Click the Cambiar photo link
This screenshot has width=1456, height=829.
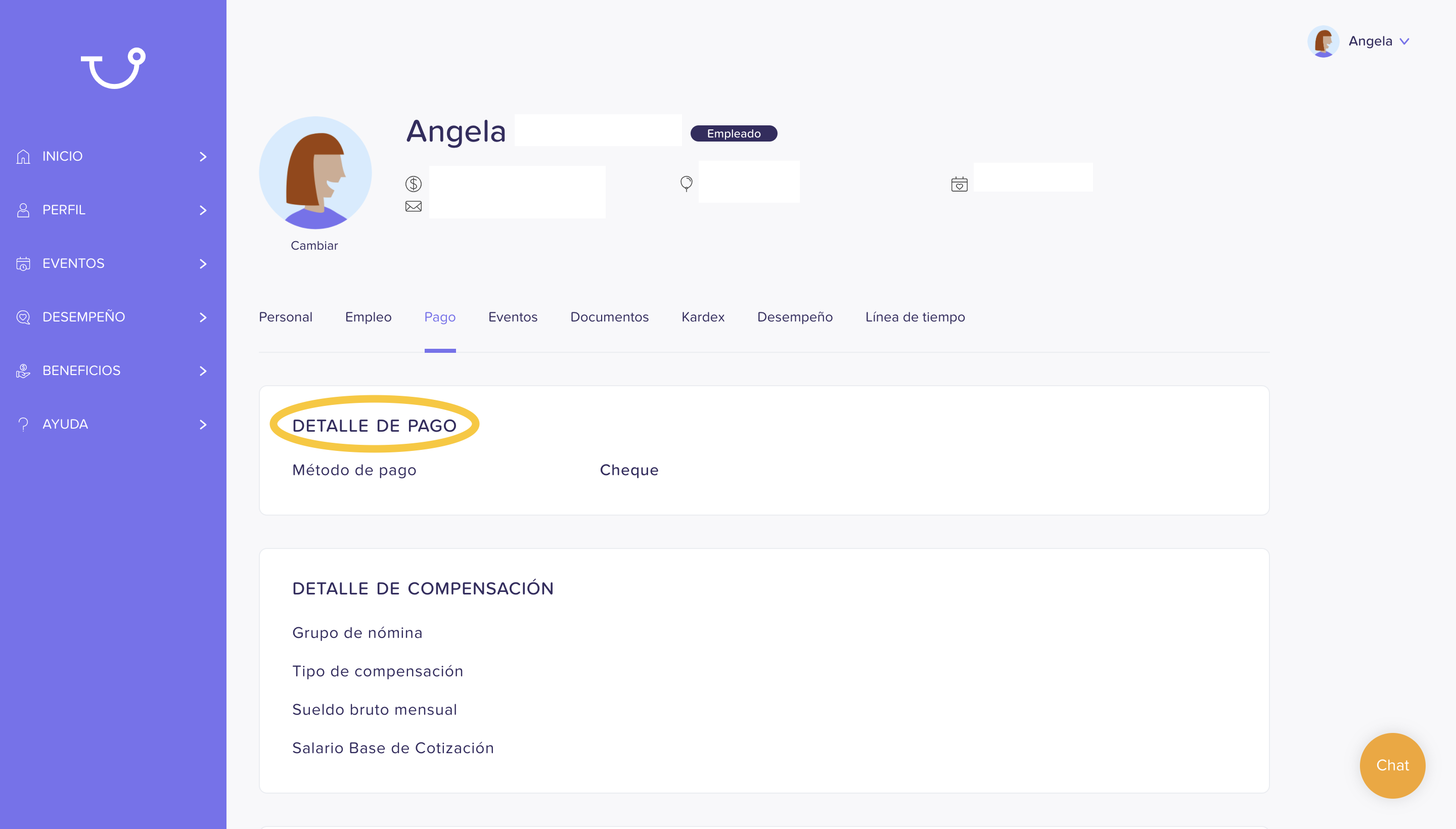(314, 245)
